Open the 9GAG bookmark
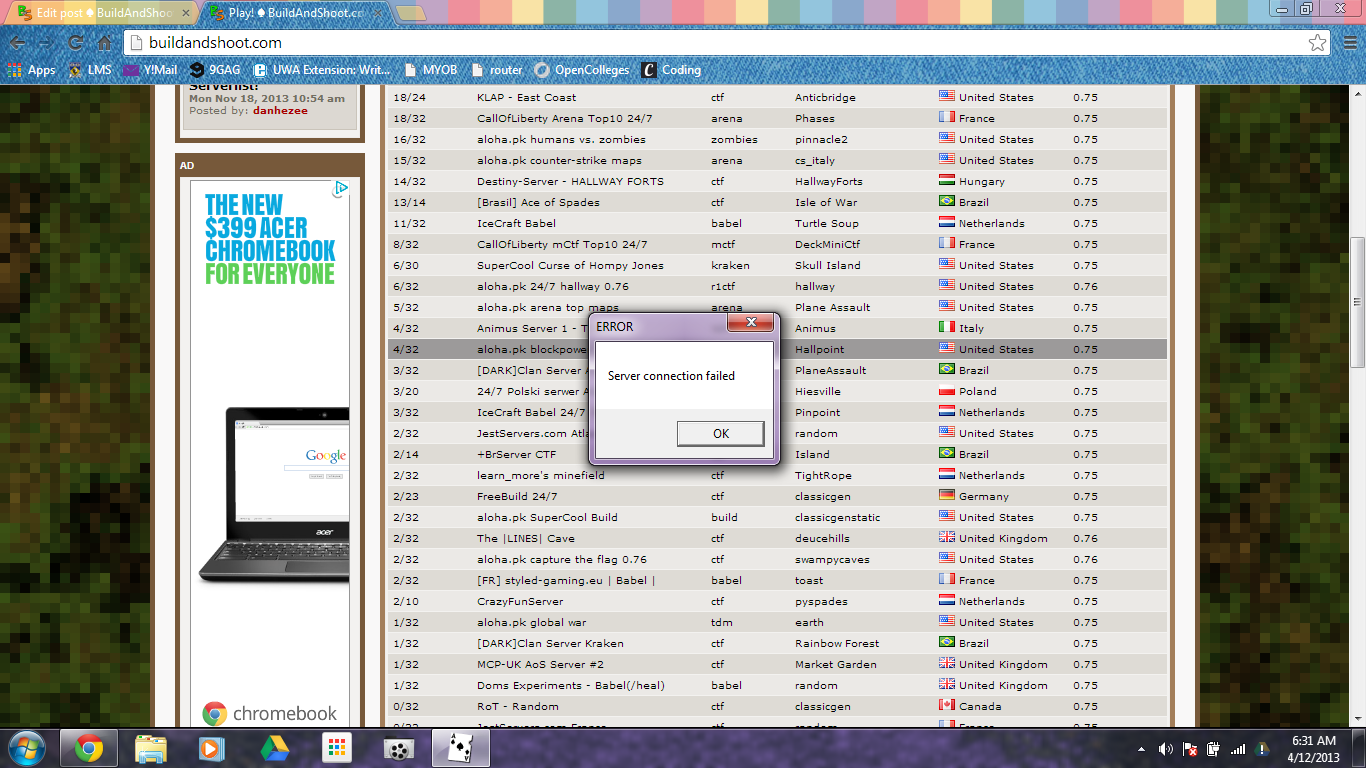The width and height of the screenshot is (1366, 768). click(217, 70)
